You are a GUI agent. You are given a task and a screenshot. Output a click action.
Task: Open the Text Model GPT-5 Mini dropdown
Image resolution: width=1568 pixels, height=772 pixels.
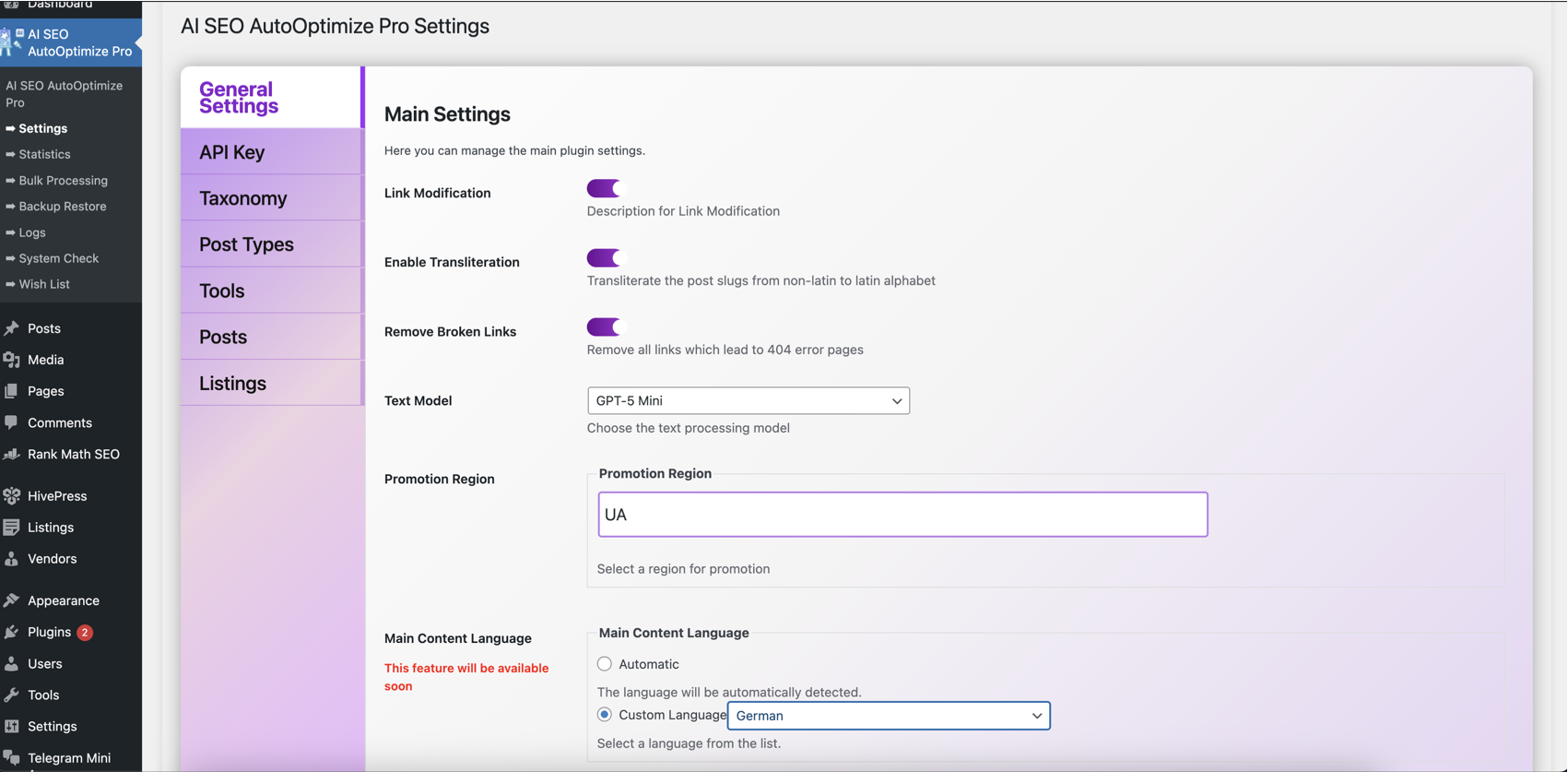tap(749, 400)
